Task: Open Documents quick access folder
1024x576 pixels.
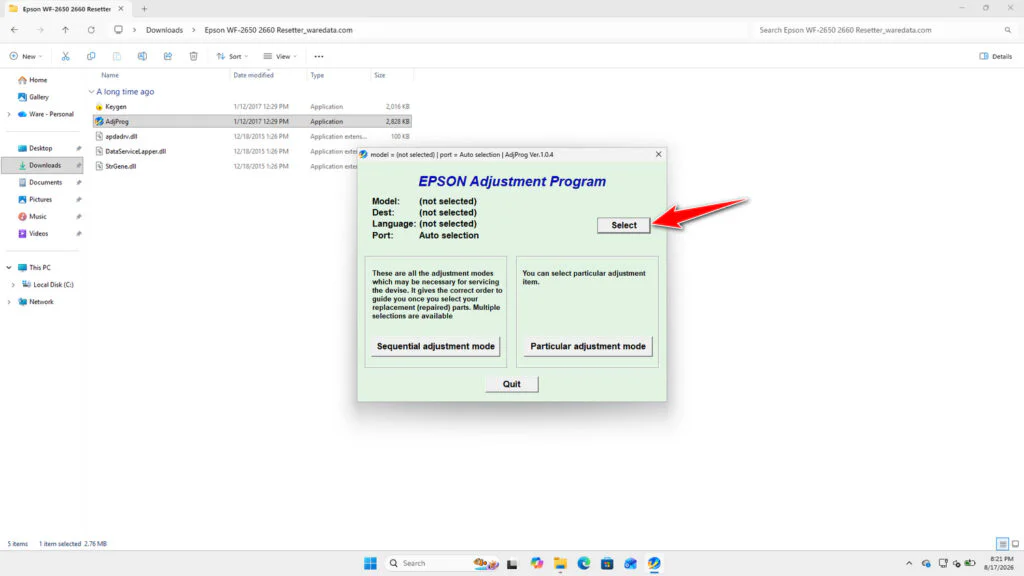Action: click(40, 182)
